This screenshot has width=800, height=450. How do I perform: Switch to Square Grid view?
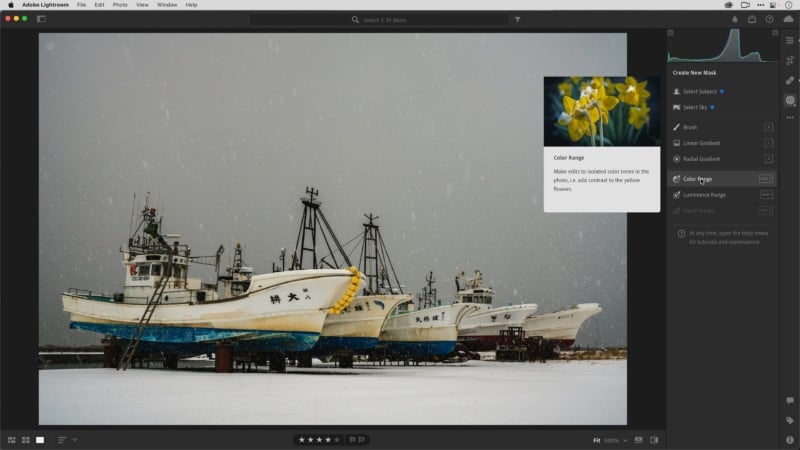pos(26,440)
